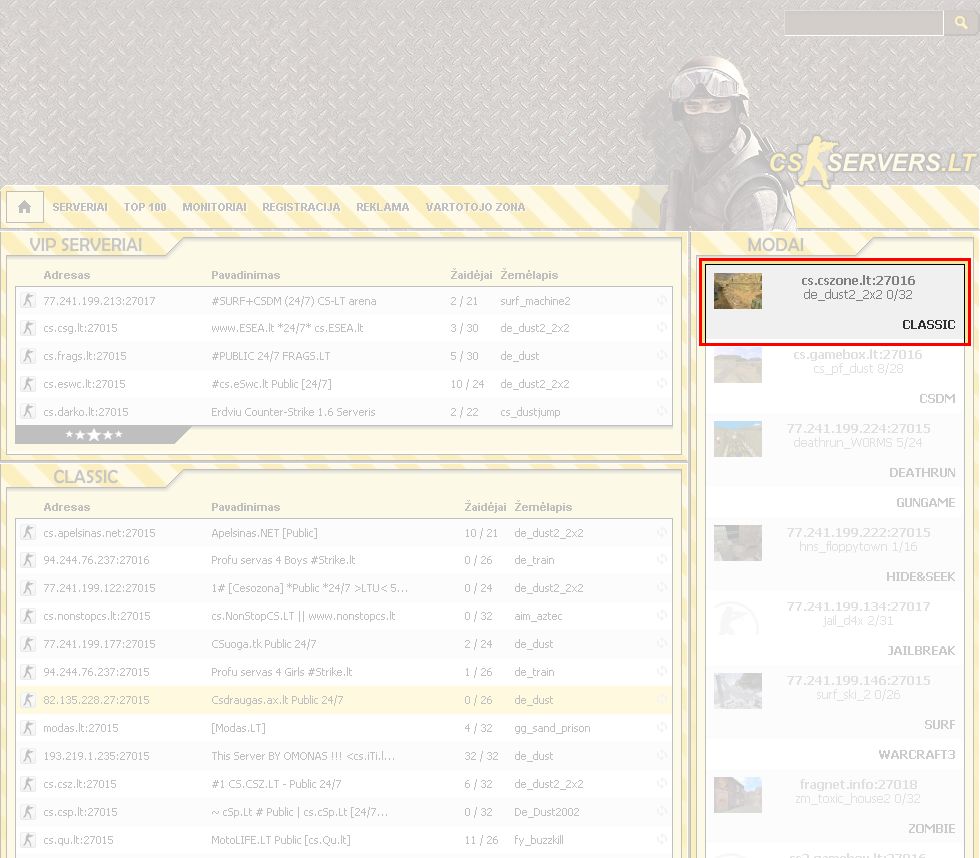Click the CS icon beside 82.135.228.27:27015
This screenshot has height=858, width=980.
[28, 700]
